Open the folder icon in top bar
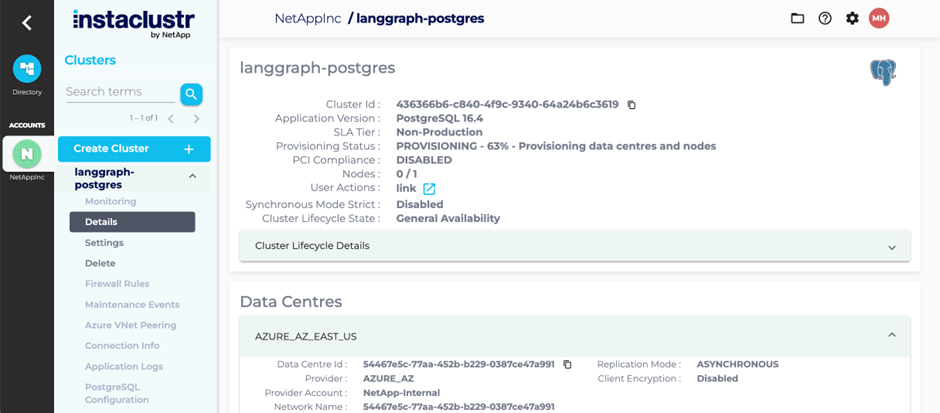Image resolution: width=940 pixels, height=413 pixels. tap(797, 19)
